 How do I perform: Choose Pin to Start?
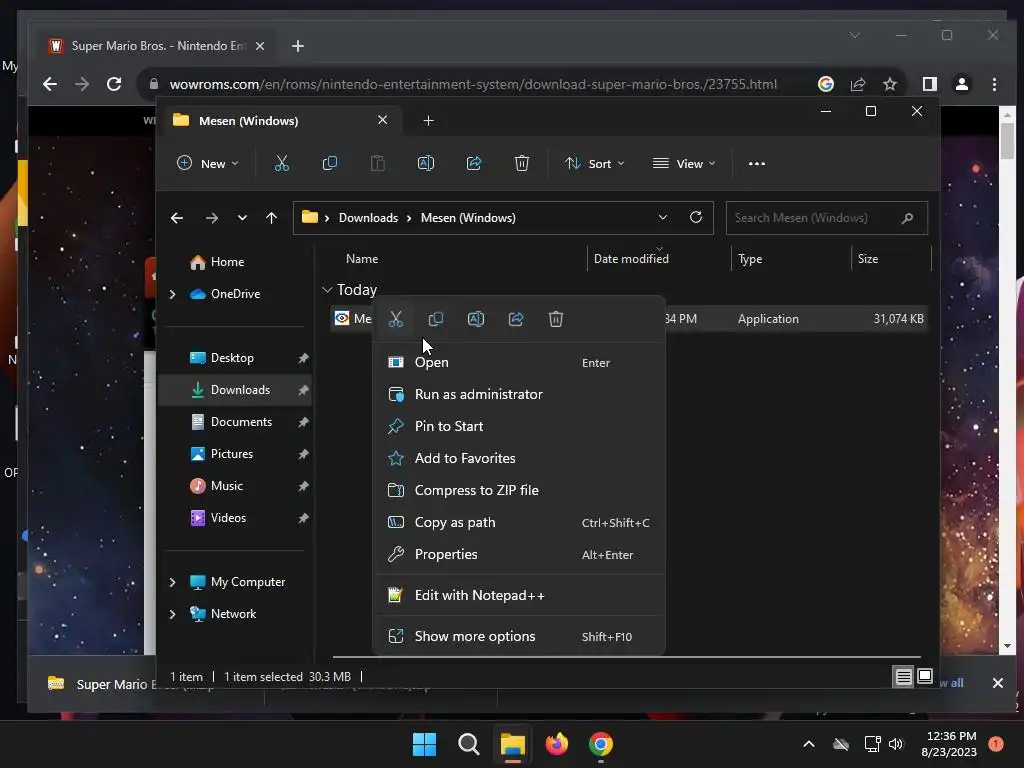point(520,426)
